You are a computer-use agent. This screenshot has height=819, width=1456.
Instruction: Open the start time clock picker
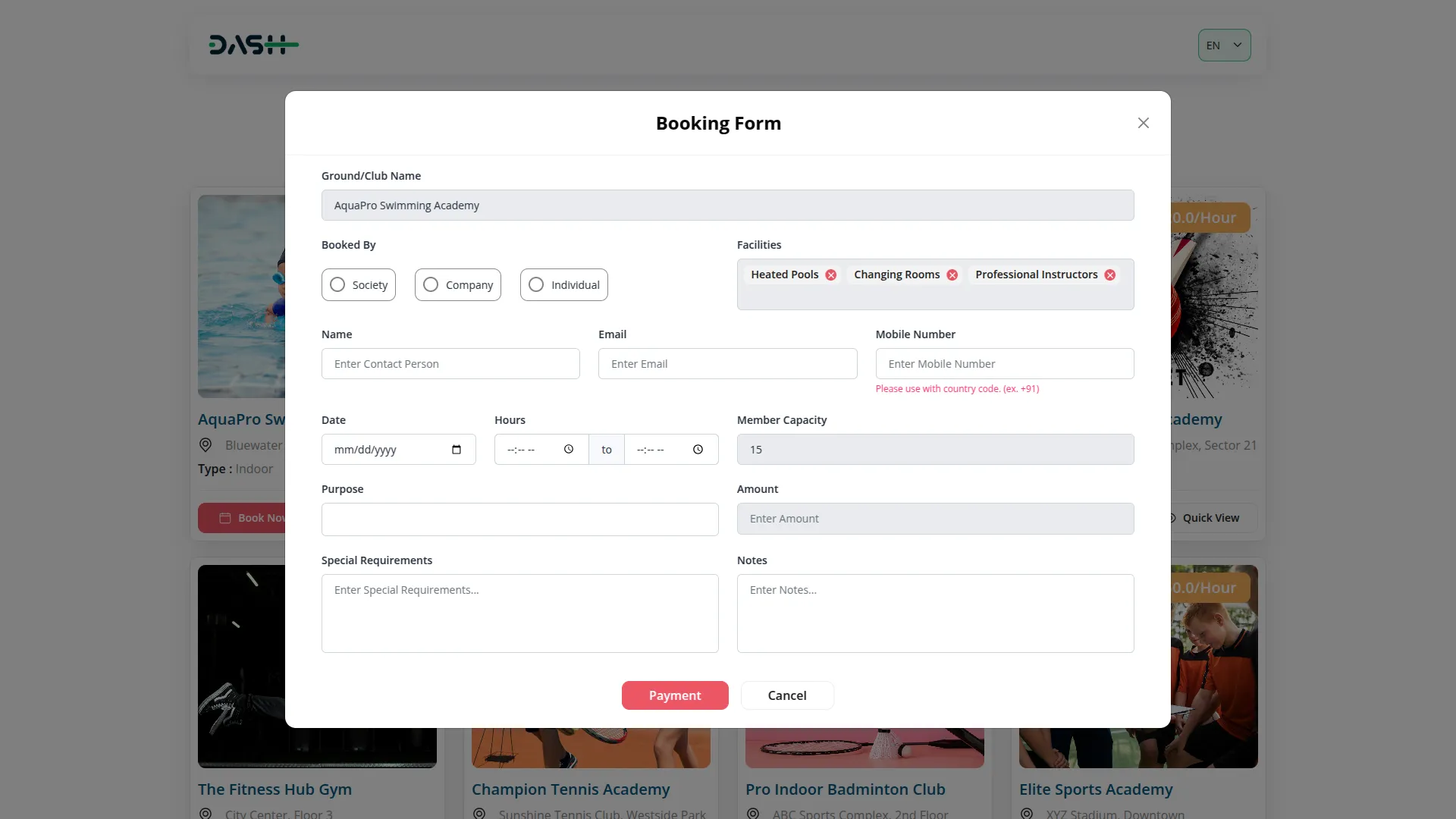pos(569,450)
